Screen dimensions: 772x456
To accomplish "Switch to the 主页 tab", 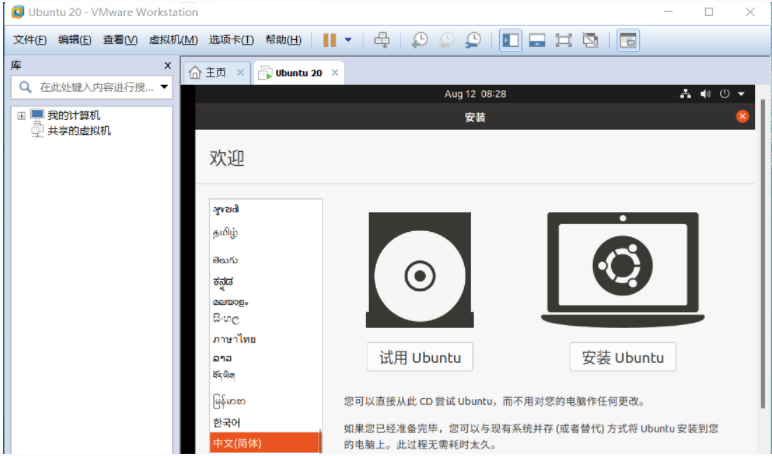I will click(x=215, y=73).
